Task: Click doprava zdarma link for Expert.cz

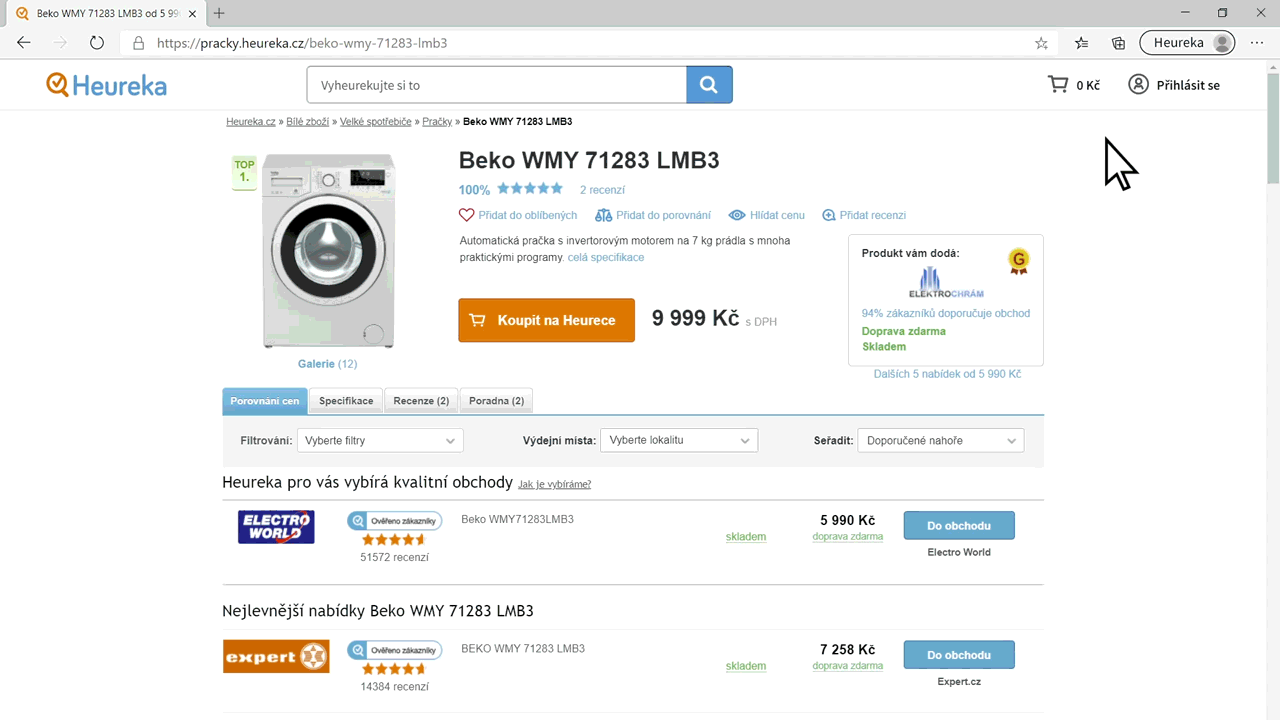Action: click(848, 666)
